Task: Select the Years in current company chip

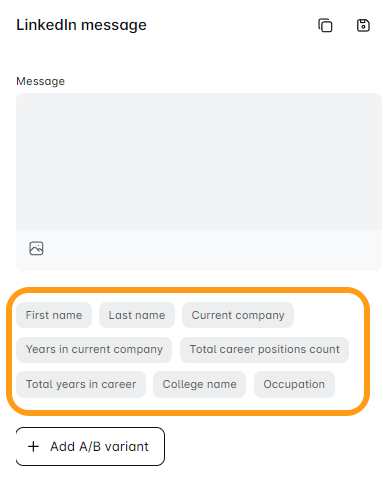Action: point(94,349)
